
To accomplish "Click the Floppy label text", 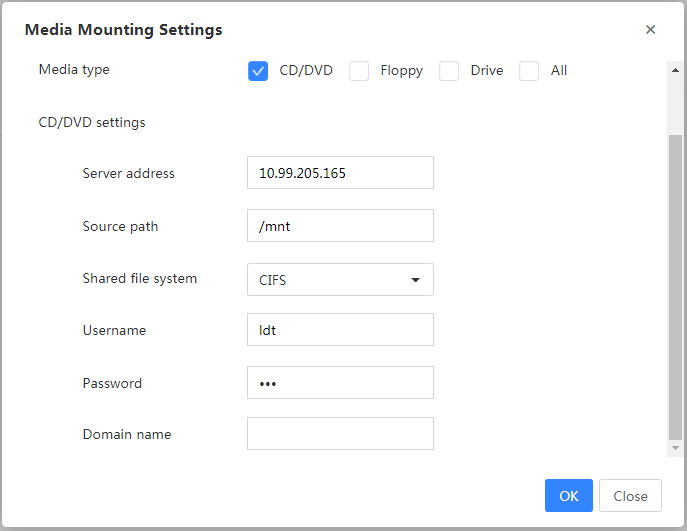I will coord(401,71).
